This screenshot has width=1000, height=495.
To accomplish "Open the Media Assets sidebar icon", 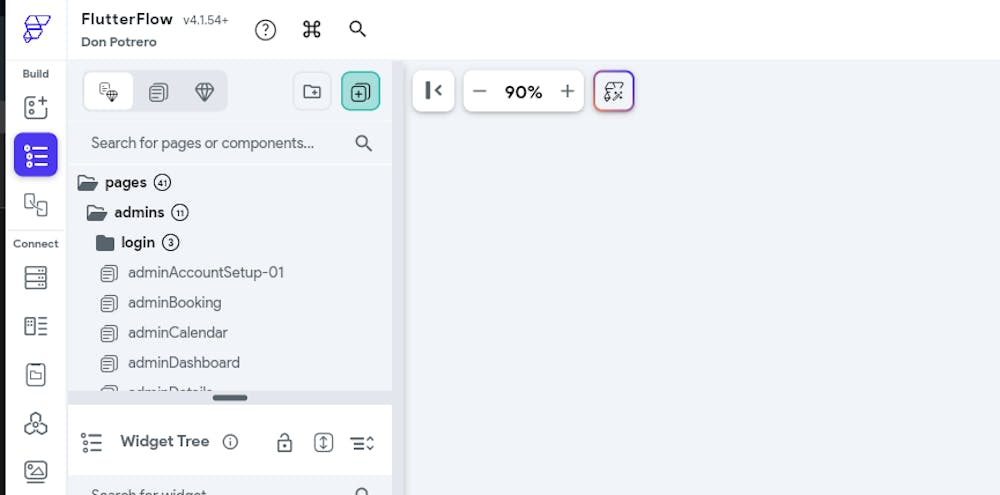I will tap(36, 470).
